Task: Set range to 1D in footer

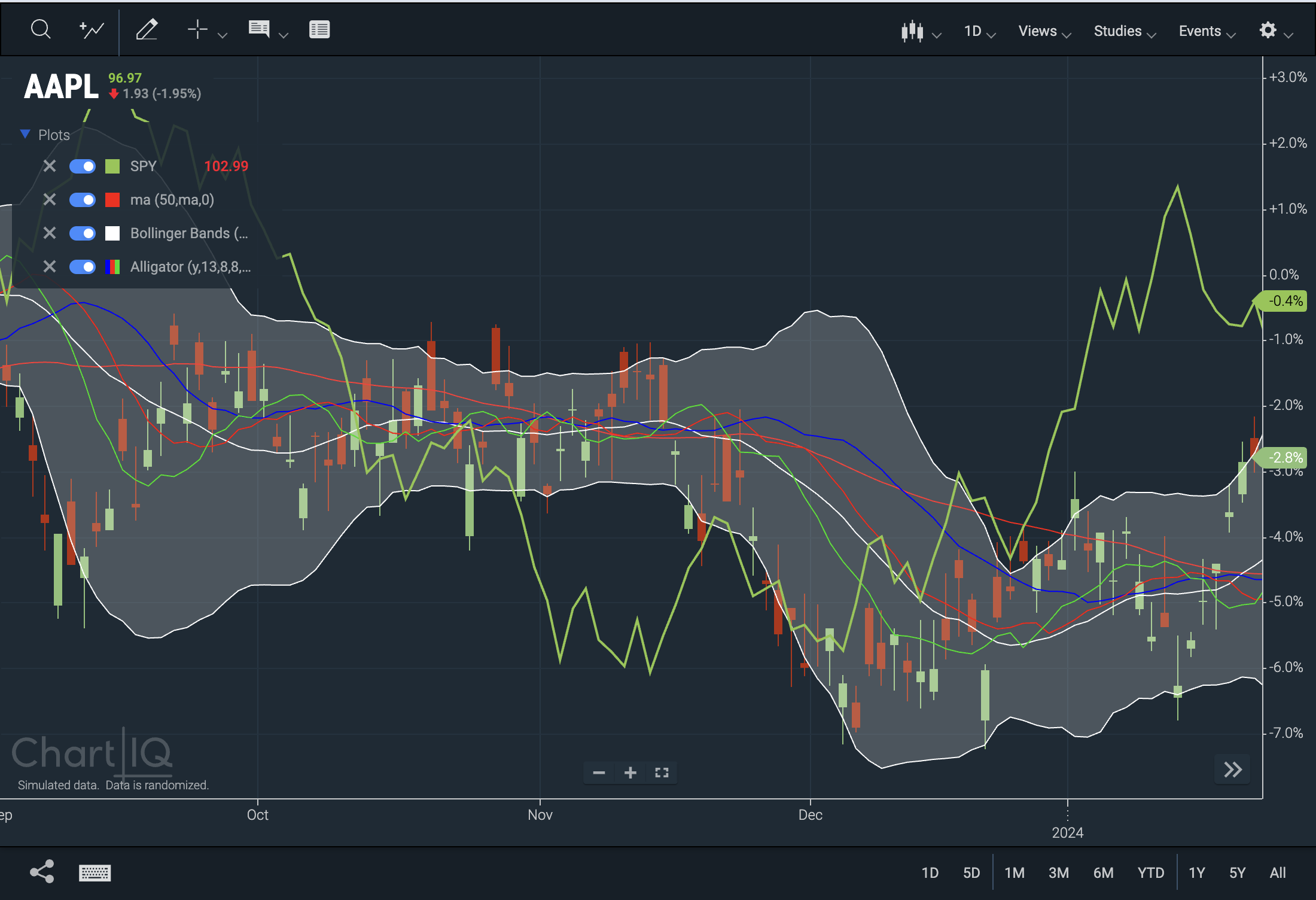Action: coord(930,873)
